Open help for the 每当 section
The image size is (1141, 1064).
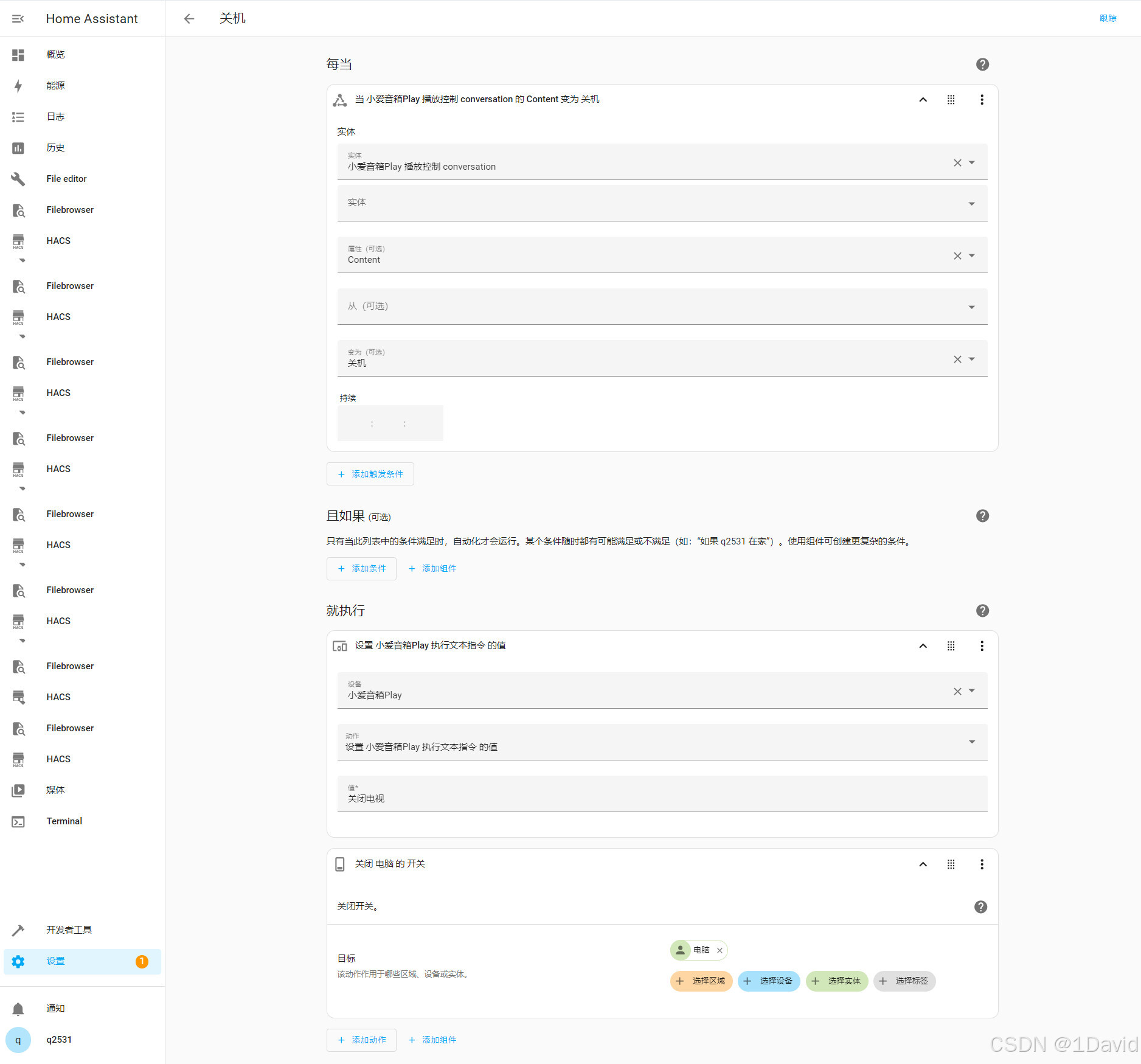pos(982,64)
